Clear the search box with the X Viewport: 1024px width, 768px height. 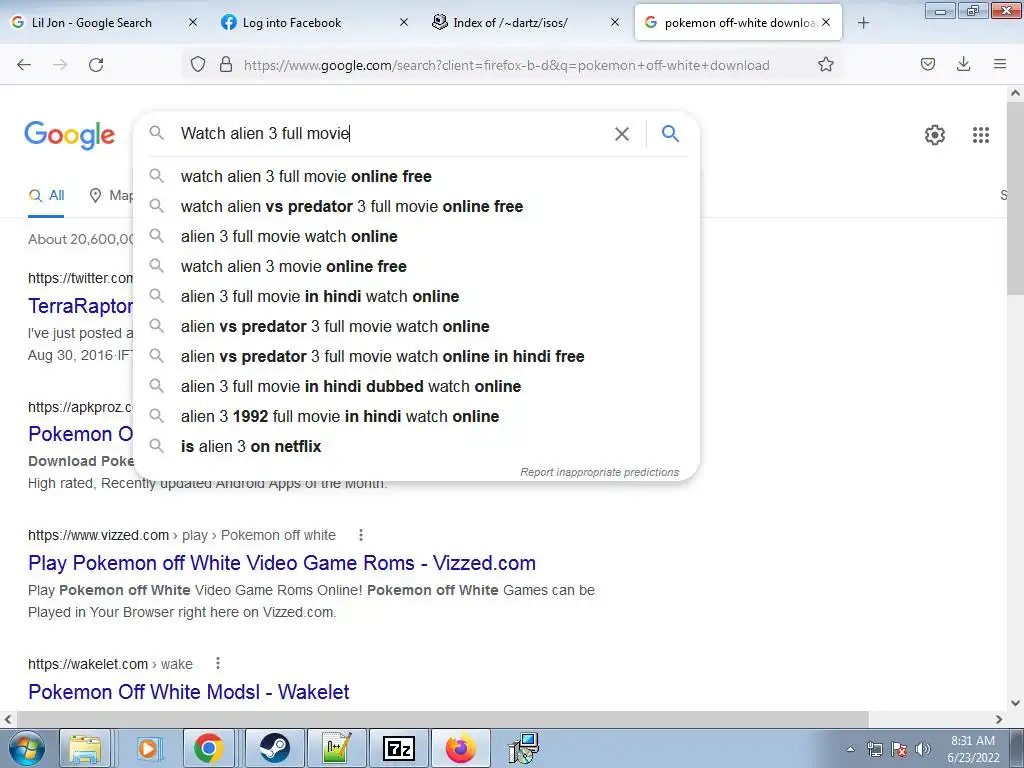tap(622, 134)
